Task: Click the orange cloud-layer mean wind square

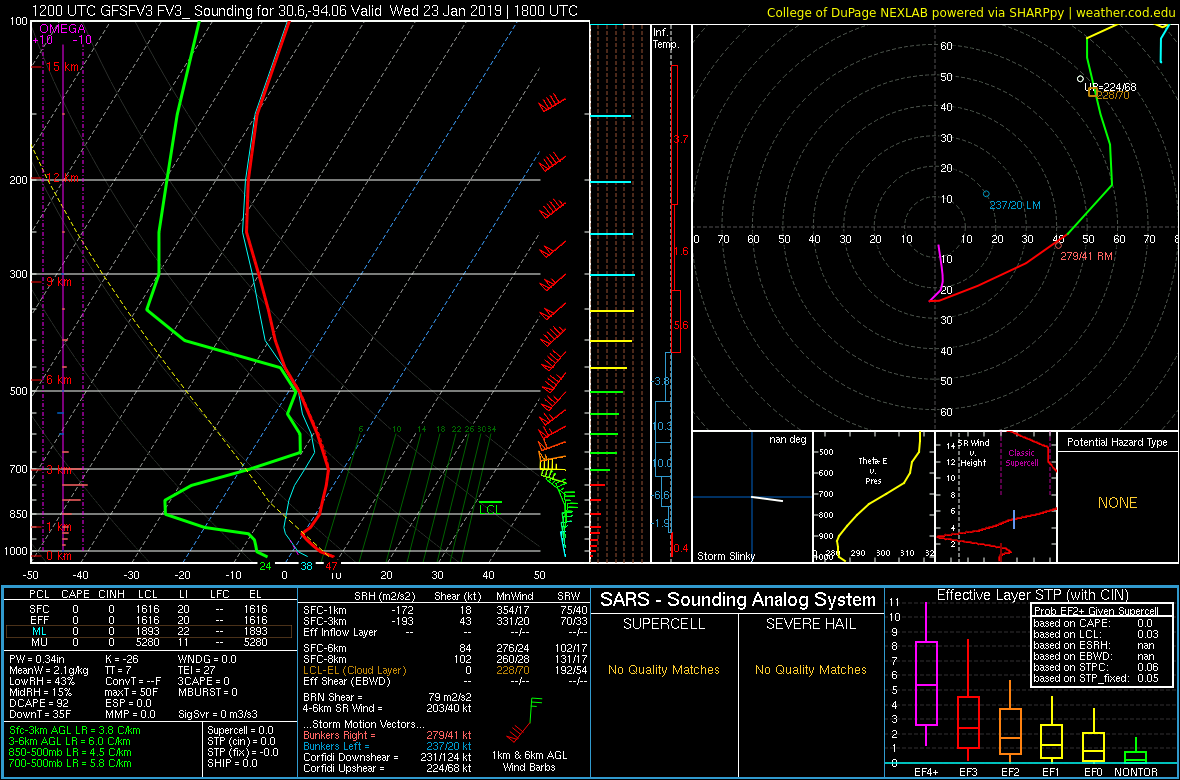Action: coord(1093,92)
